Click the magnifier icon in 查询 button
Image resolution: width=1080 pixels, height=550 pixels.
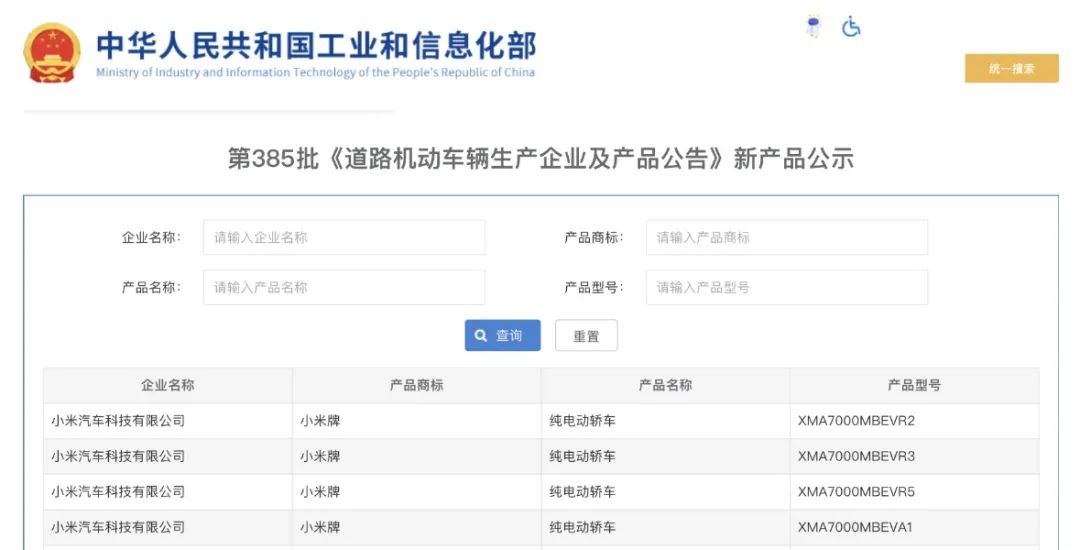tap(481, 335)
